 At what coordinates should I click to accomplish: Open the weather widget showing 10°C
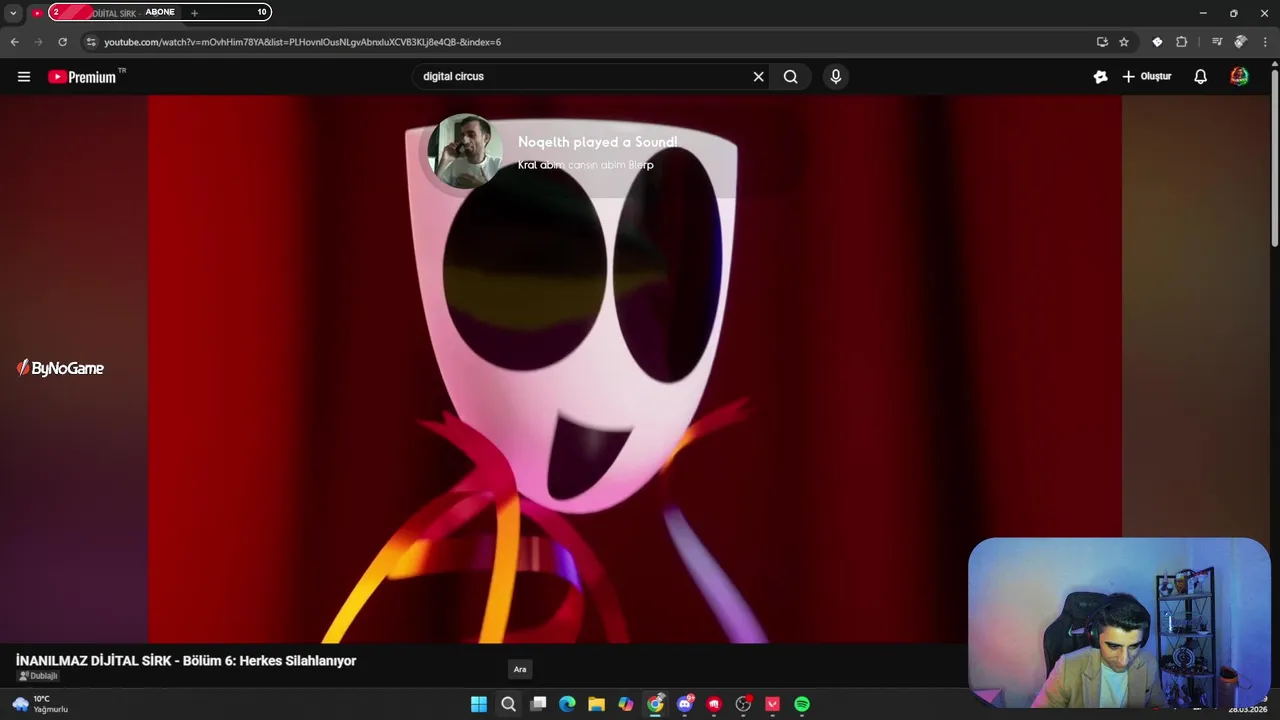pos(40,704)
